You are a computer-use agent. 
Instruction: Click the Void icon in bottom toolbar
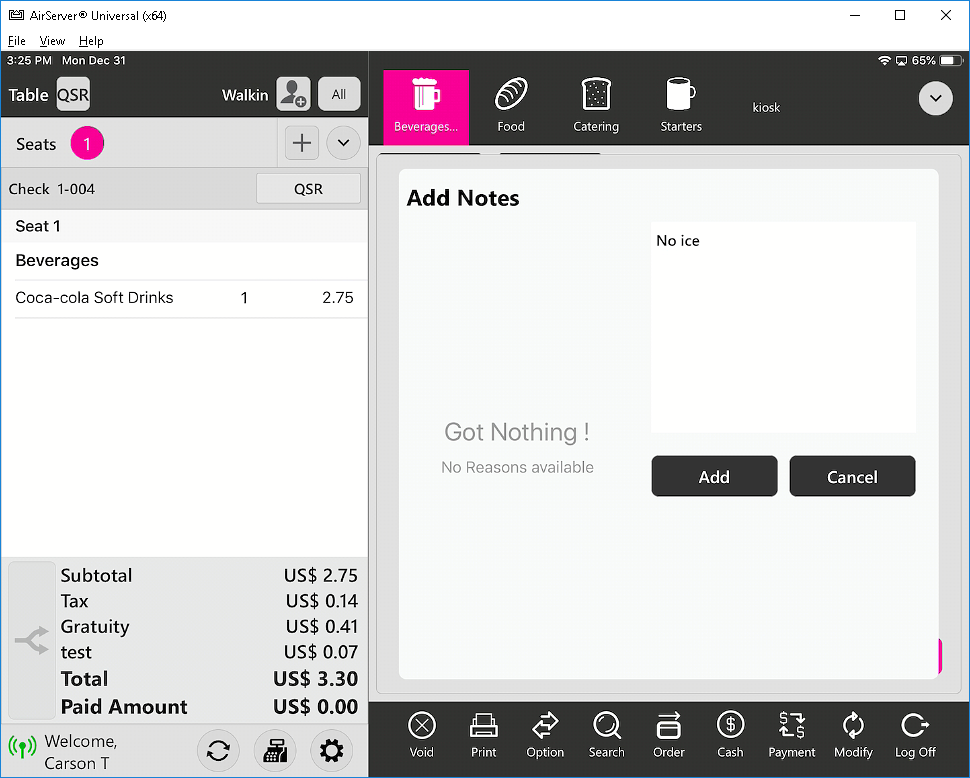(422, 734)
